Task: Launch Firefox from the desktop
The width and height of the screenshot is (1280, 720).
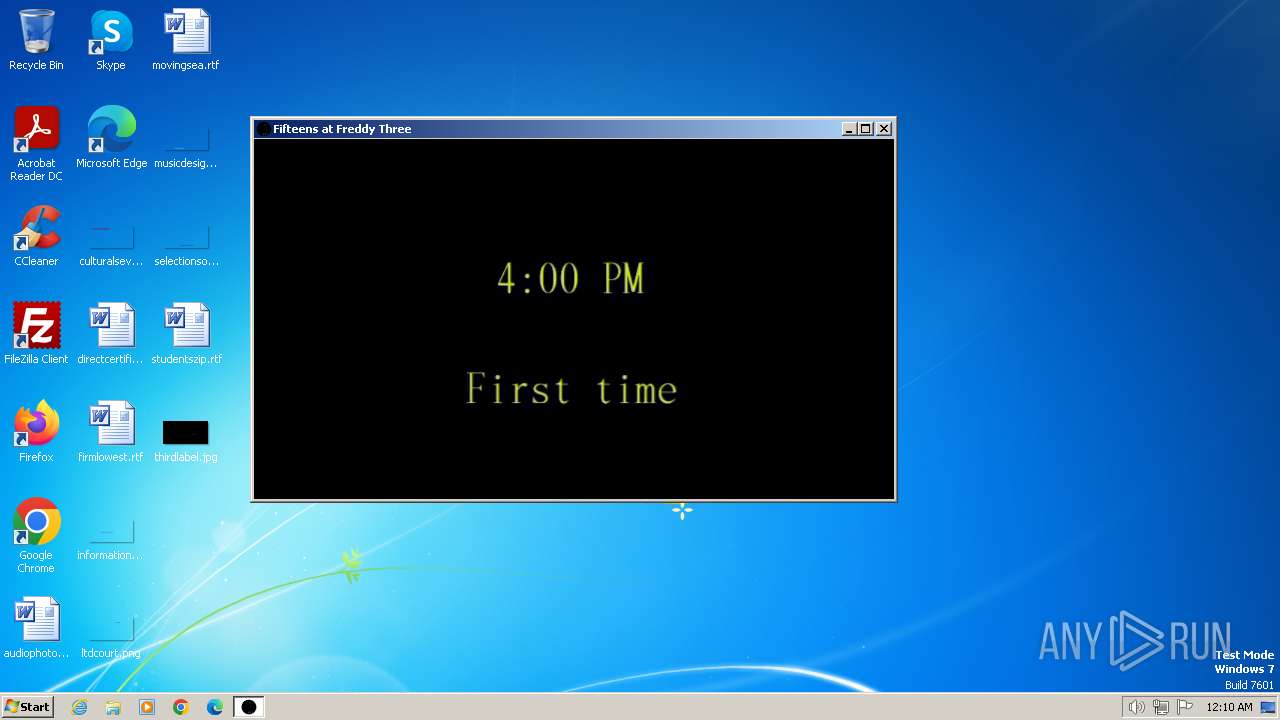Action: coord(36,432)
